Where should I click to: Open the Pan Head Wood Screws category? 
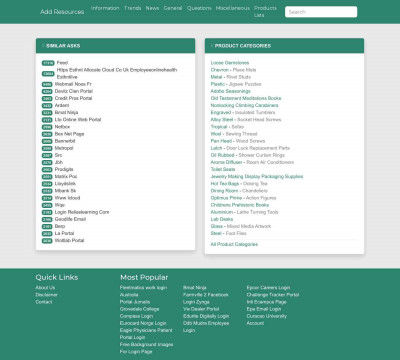click(x=238, y=141)
